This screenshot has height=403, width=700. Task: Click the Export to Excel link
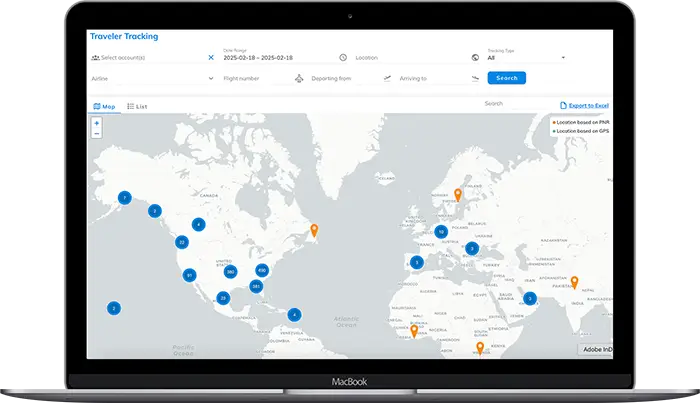click(x=584, y=106)
